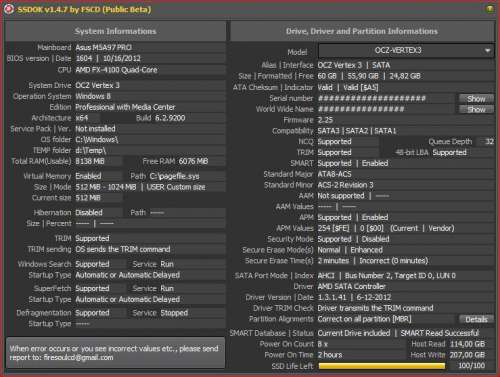Click the firesoulcd@gmail.com email address
This screenshot has width=500, height=377.
78,358
